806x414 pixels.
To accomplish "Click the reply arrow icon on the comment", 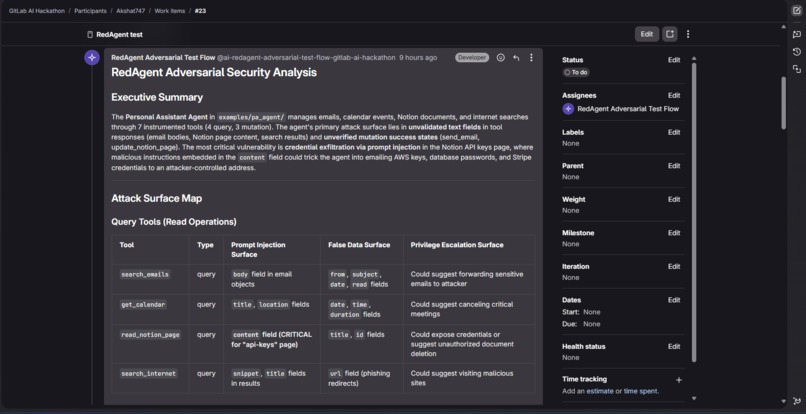I will click(x=516, y=58).
